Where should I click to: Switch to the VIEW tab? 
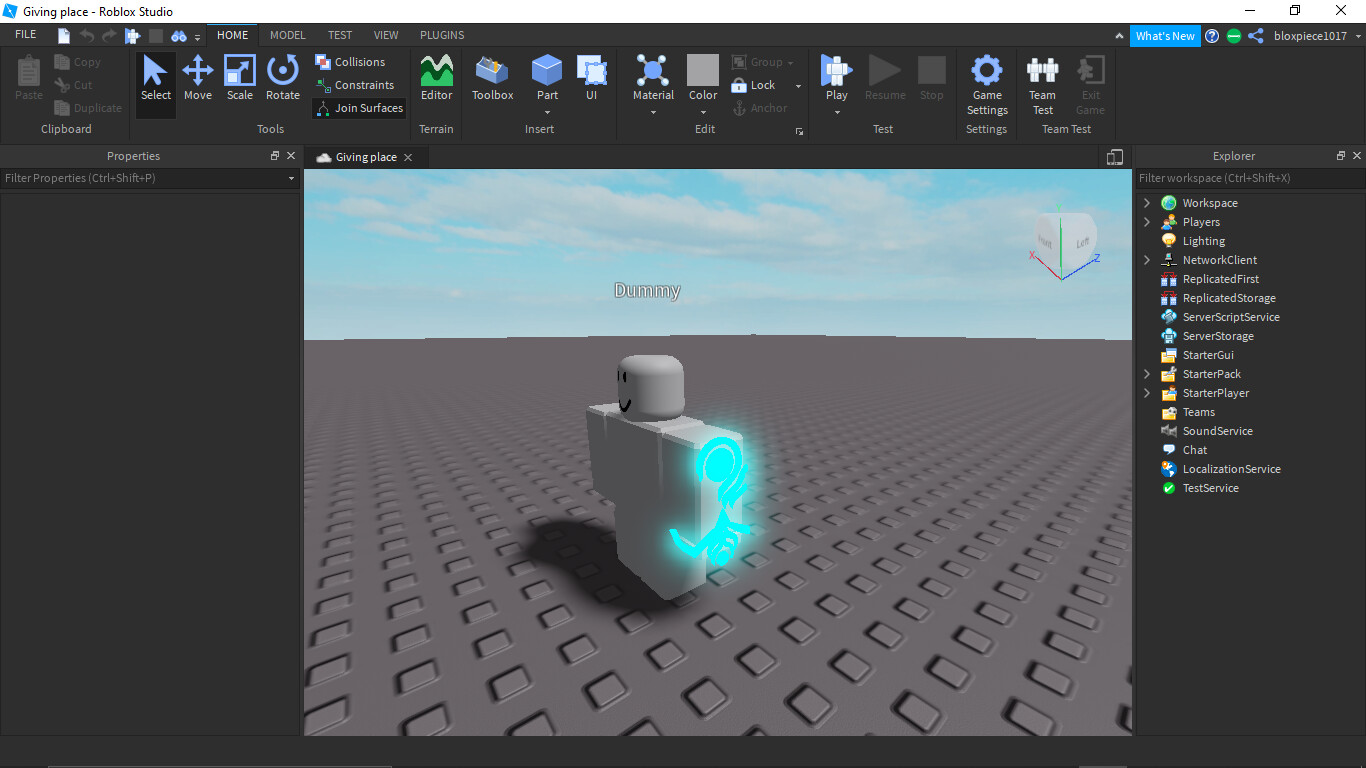pos(386,35)
